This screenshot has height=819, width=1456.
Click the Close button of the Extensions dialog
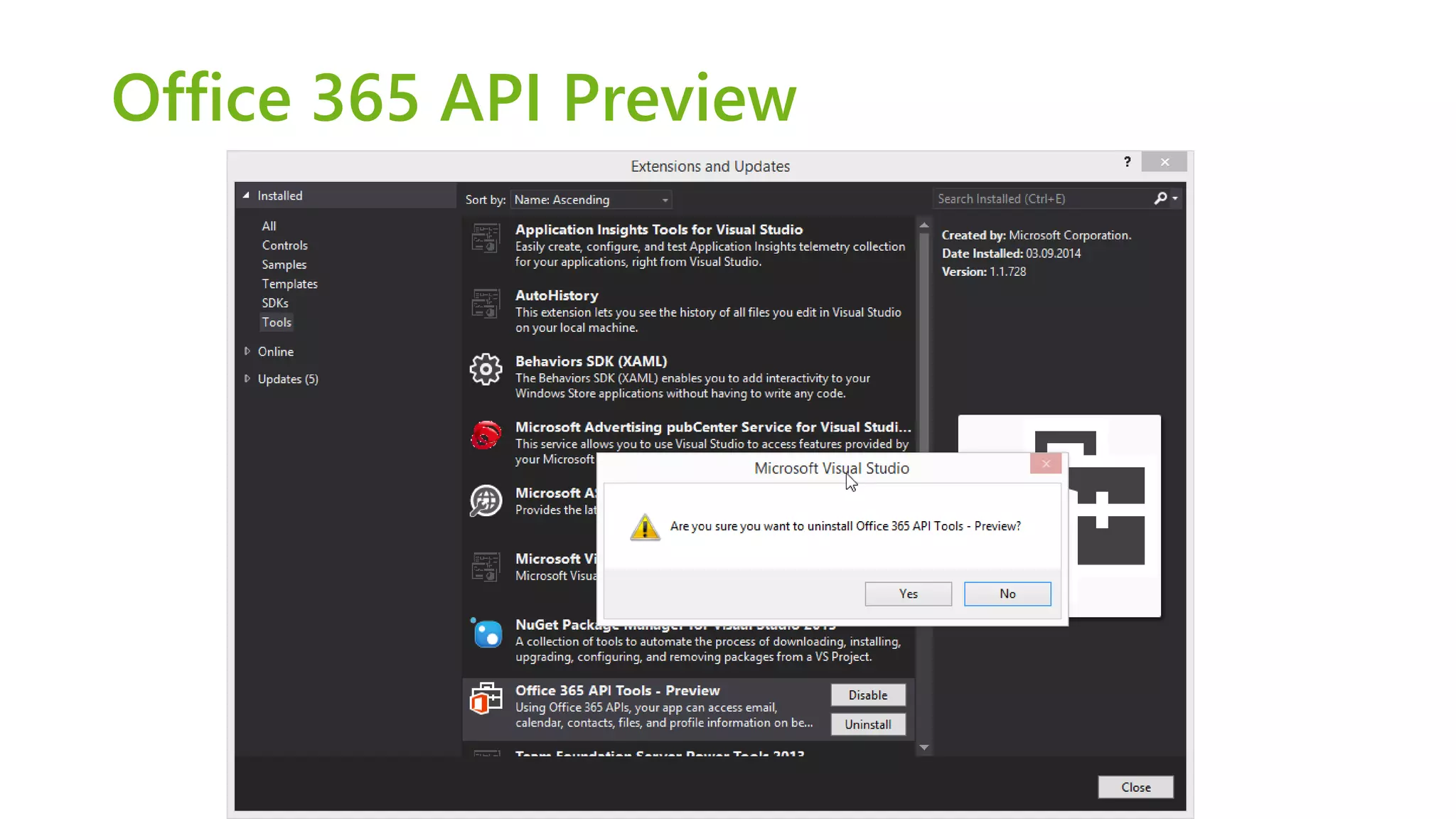[x=1135, y=787]
